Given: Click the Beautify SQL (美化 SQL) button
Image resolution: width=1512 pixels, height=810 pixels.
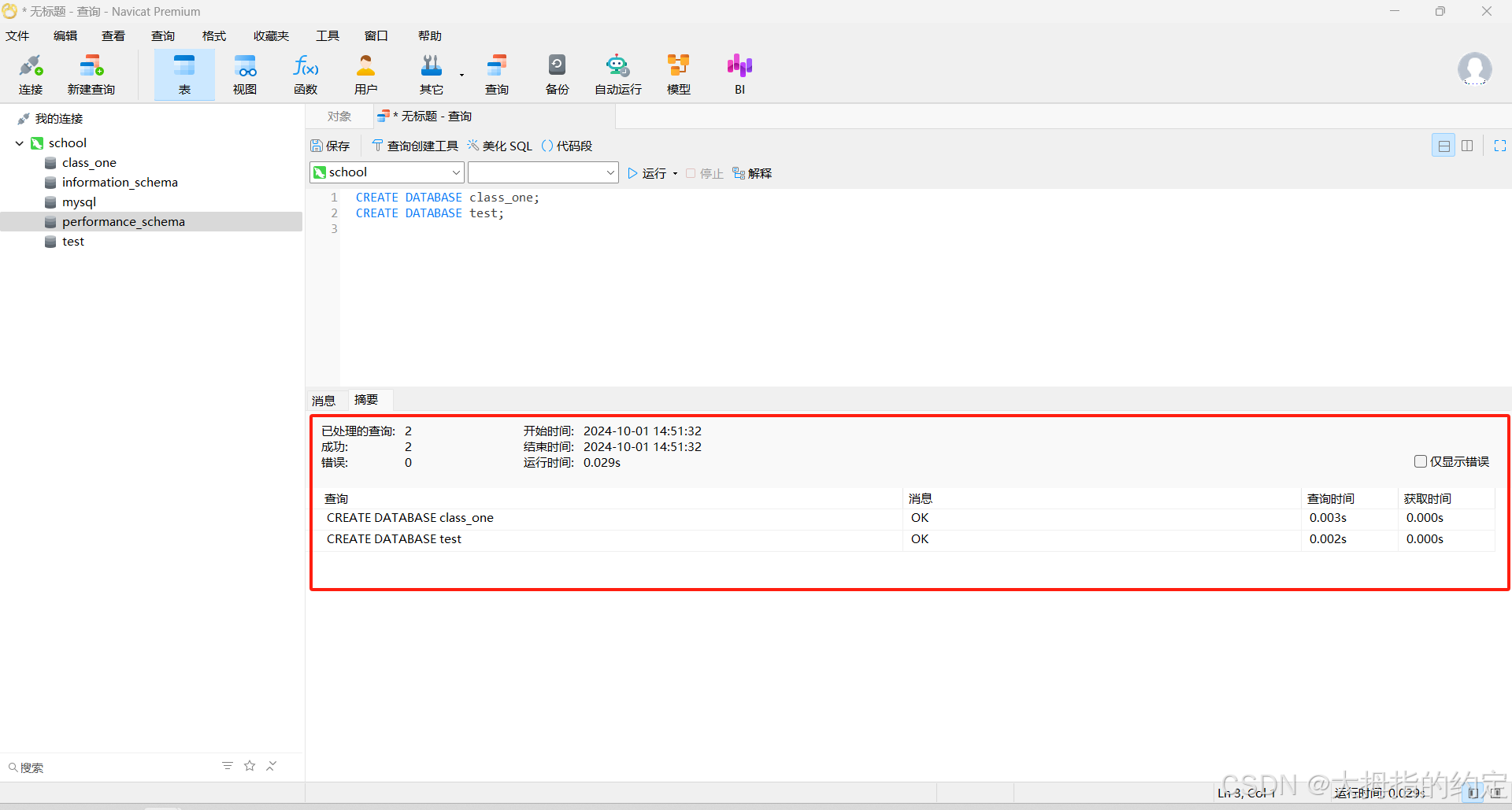Looking at the screenshot, I should [x=500, y=146].
